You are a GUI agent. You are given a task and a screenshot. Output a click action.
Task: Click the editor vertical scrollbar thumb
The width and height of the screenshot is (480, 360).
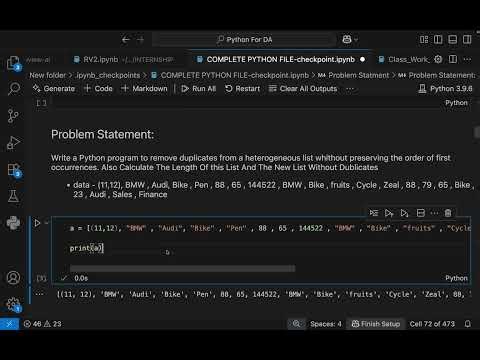477,132
